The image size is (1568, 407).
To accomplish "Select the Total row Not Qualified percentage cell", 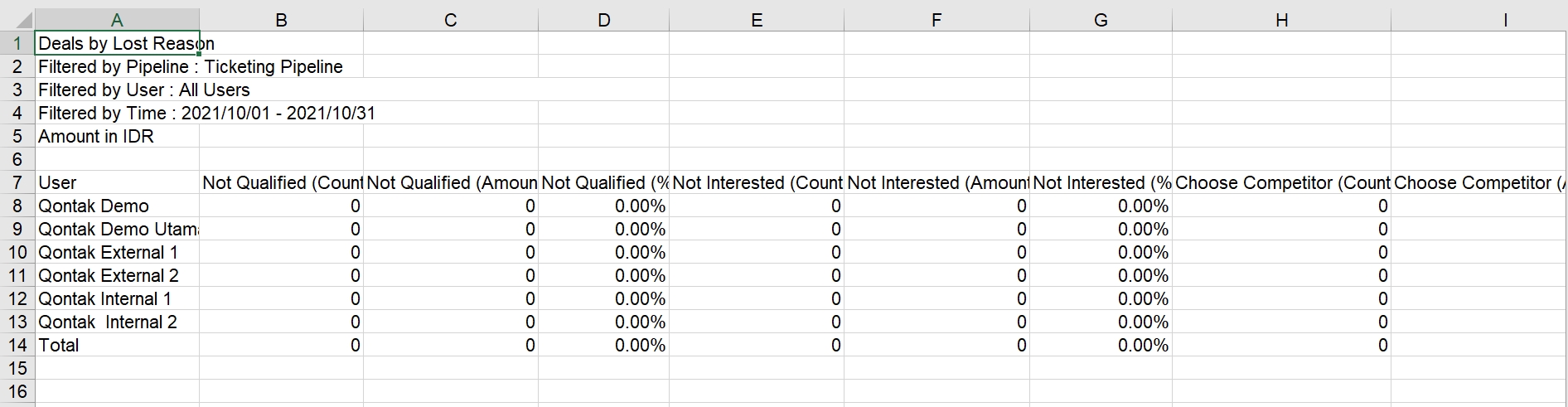I will (x=603, y=345).
